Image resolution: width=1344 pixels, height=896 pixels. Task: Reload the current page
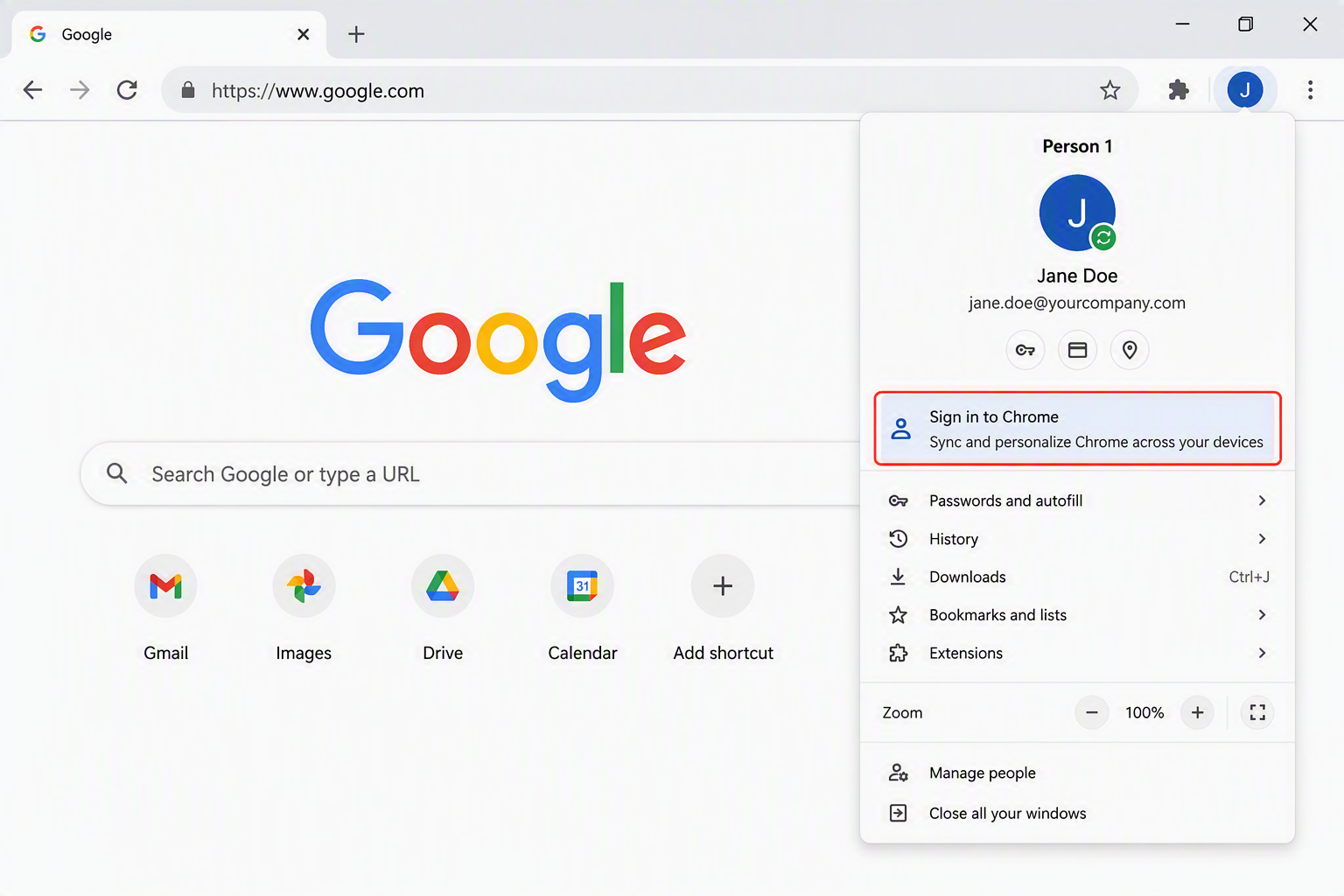(128, 90)
